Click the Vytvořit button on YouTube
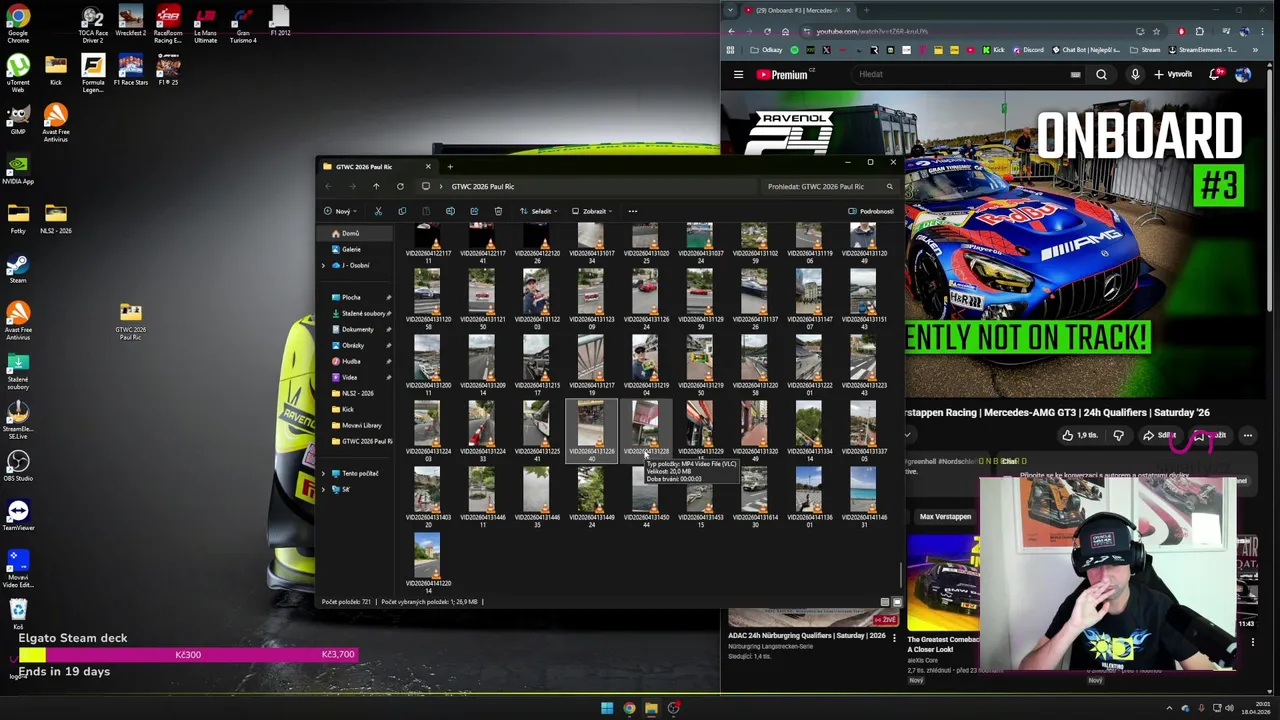This screenshot has height=720, width=1280. pyautogui.click(x=1173, y=74)
